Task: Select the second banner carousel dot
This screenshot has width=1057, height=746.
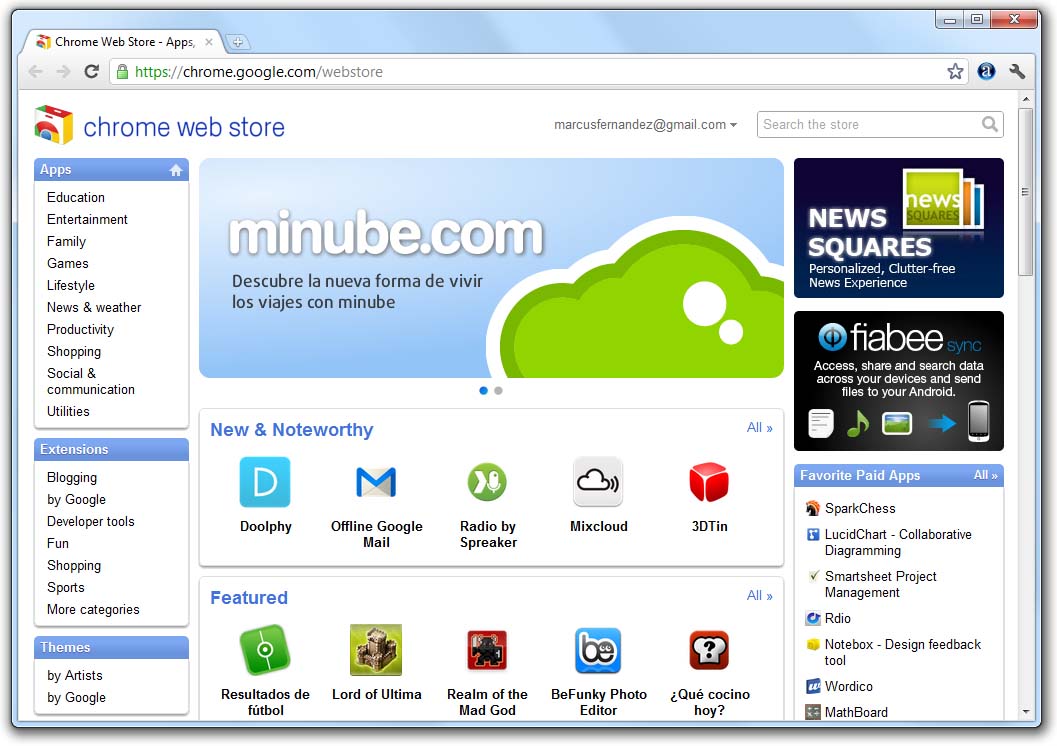Action: click(498, 390)
